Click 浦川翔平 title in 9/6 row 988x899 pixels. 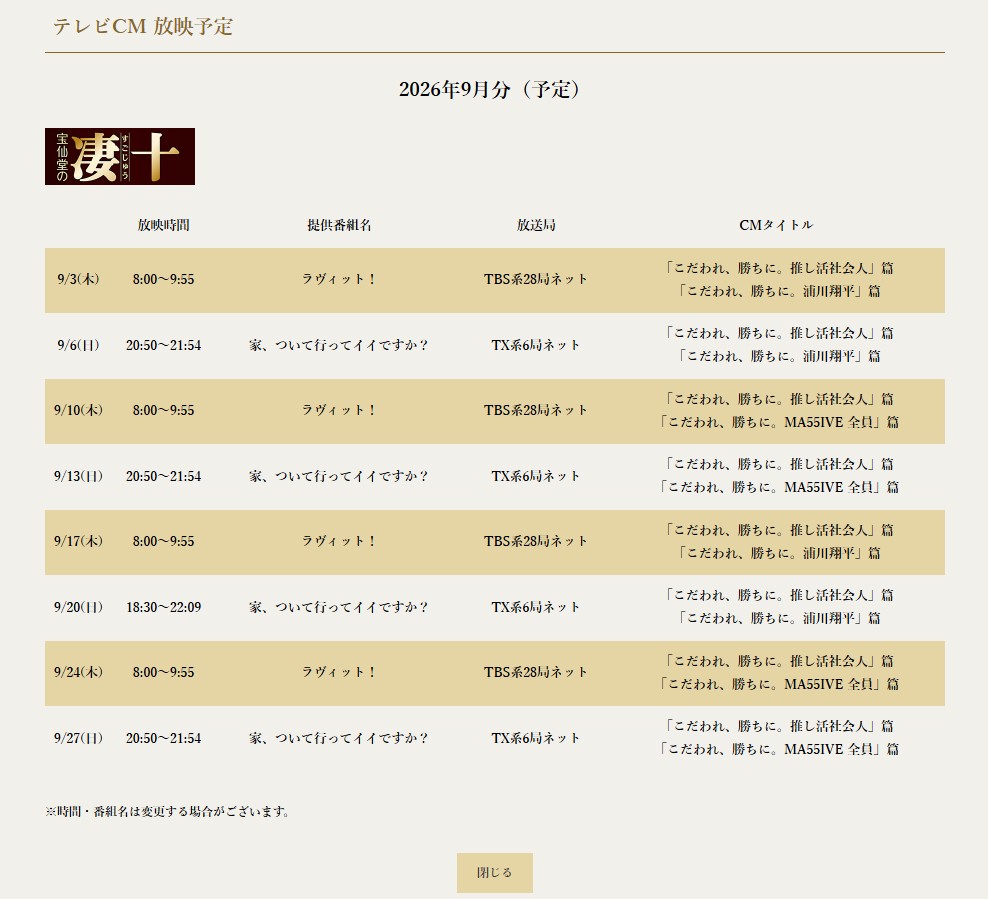click(x=779, y=357)
